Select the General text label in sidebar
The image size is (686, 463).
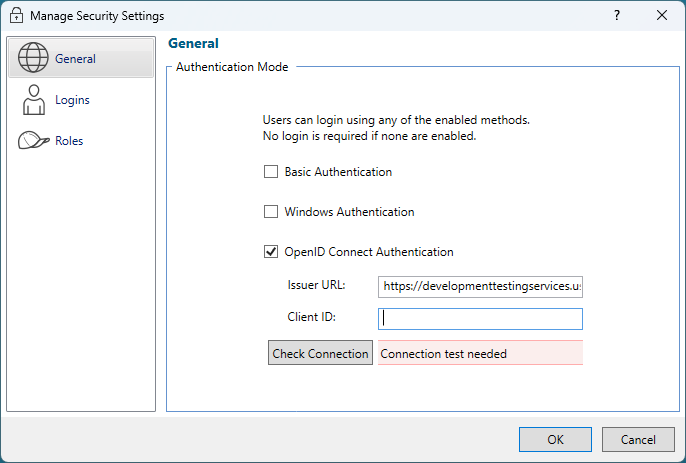pos(76,59)
